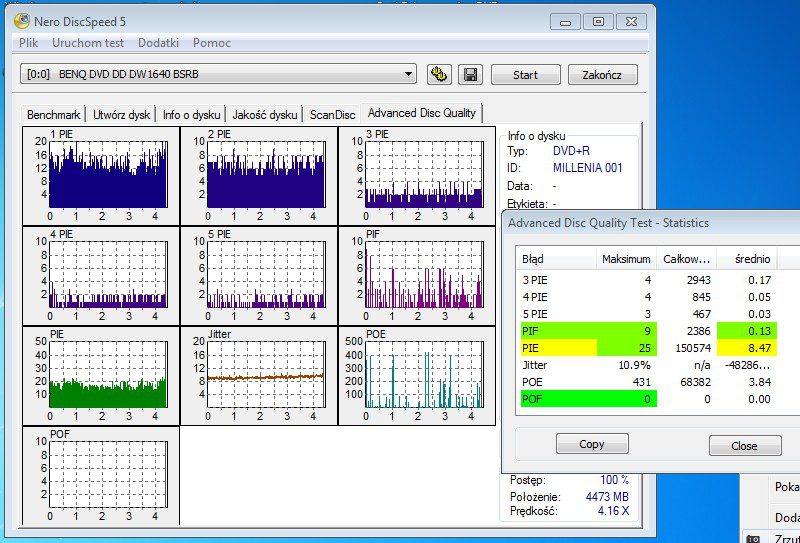Click the 1 PIE graph
This screenshot has width=800, height=543.
pyautogui.click(x=101, y=176)
